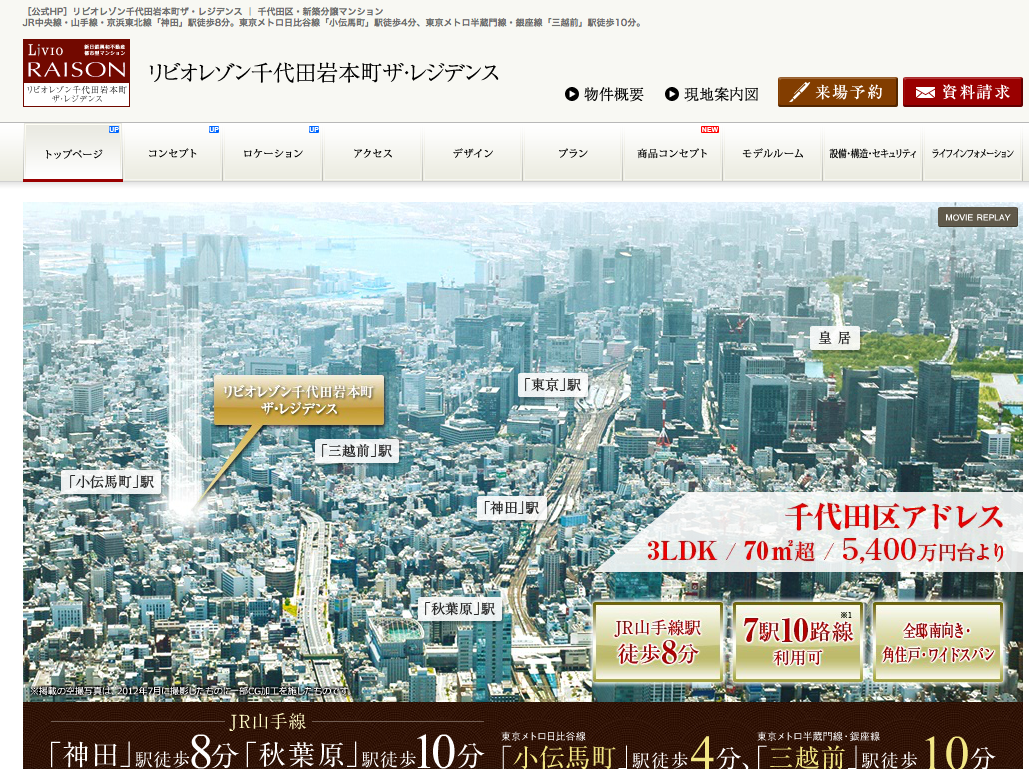This screenshot has height=769, width=1029.
Task: Click the Livio Raison logo
Action: [x=77, y=73]
